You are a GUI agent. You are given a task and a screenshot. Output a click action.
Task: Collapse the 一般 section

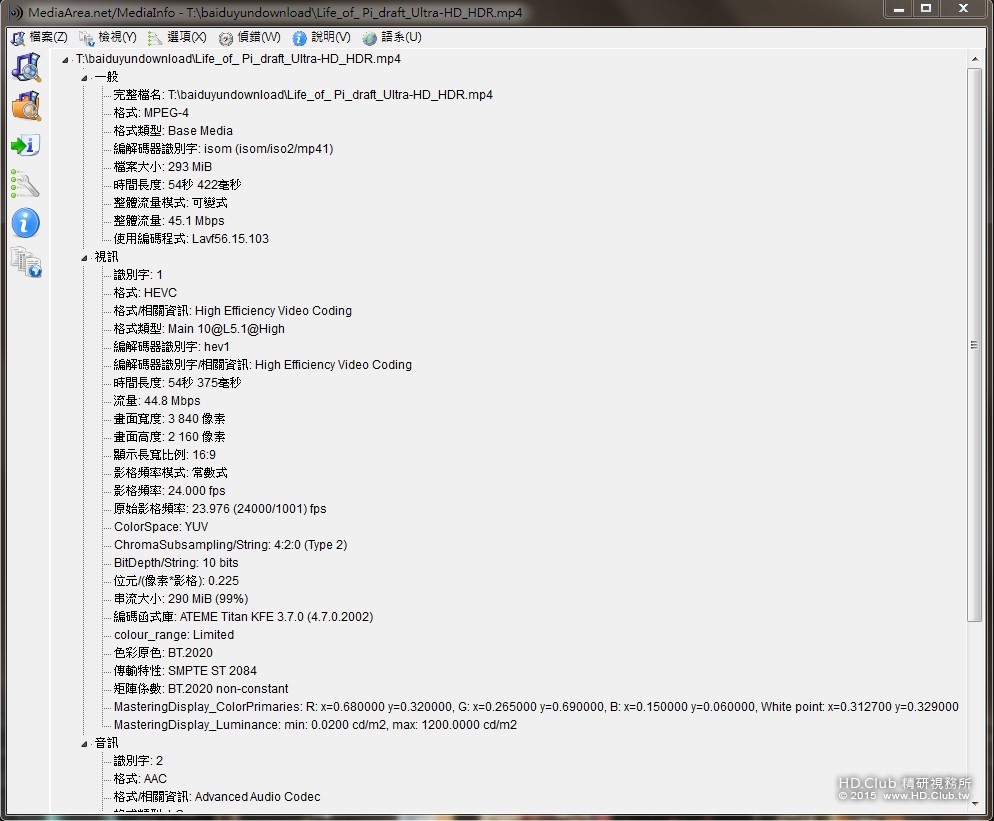pos(84,78)
